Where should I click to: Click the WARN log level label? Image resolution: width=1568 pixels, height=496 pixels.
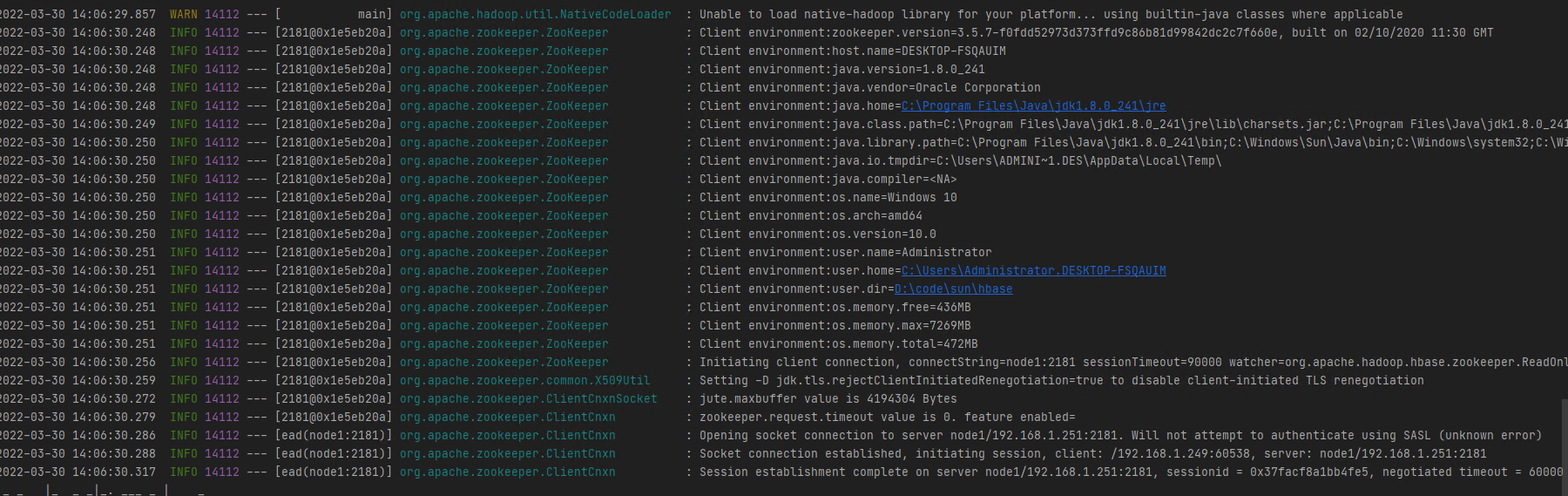(x=184, y=15)
